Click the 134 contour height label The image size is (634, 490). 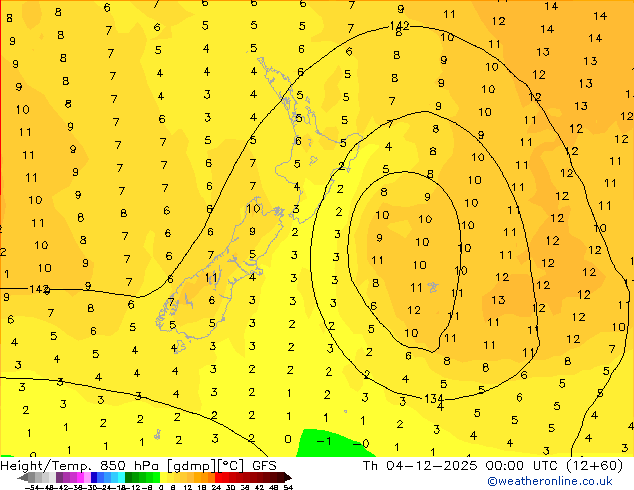pyautogui.click(x=433, y=399)
